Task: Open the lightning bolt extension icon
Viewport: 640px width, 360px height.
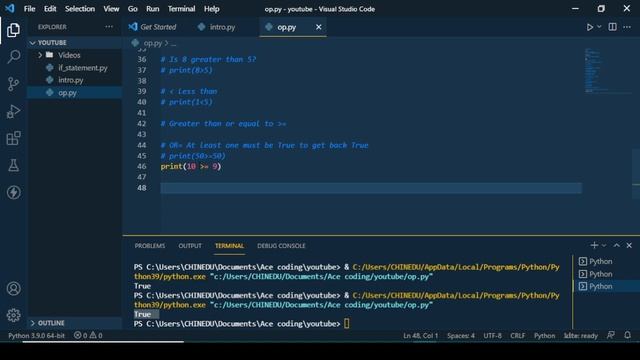Action: click(13, 192)
